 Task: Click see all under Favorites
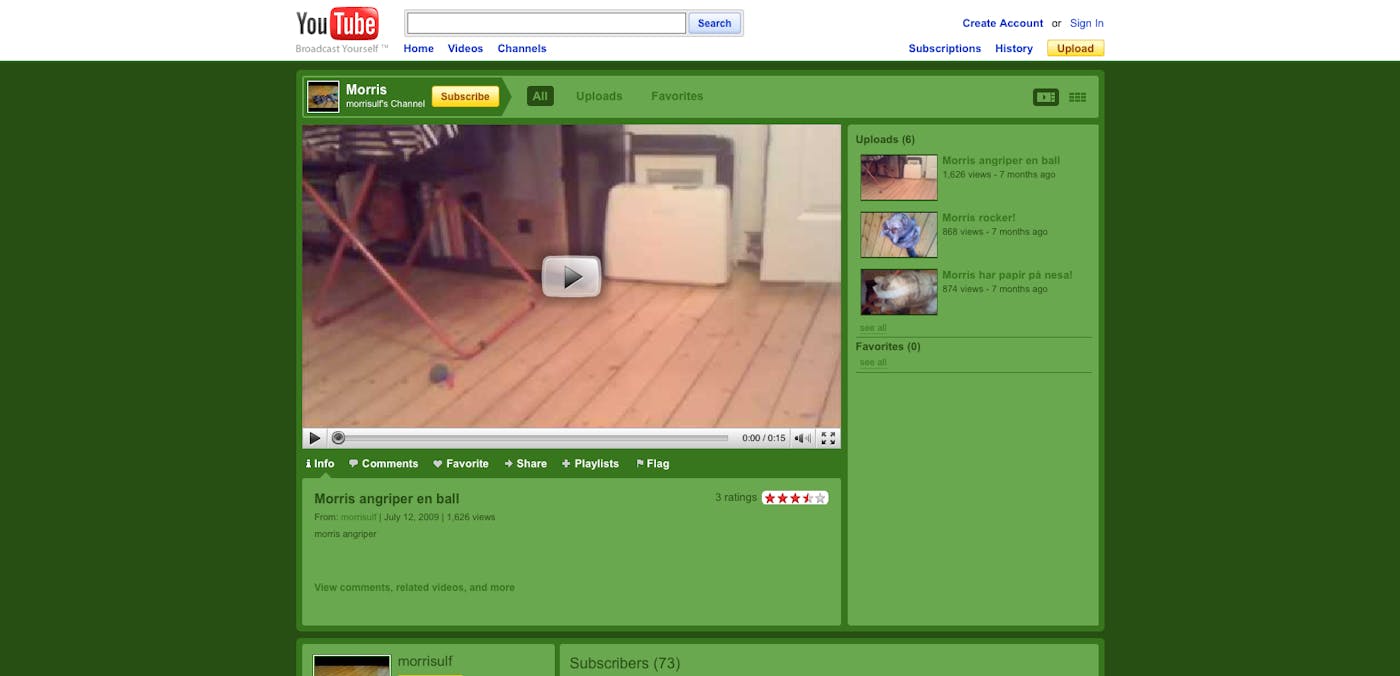click(873, 363)
